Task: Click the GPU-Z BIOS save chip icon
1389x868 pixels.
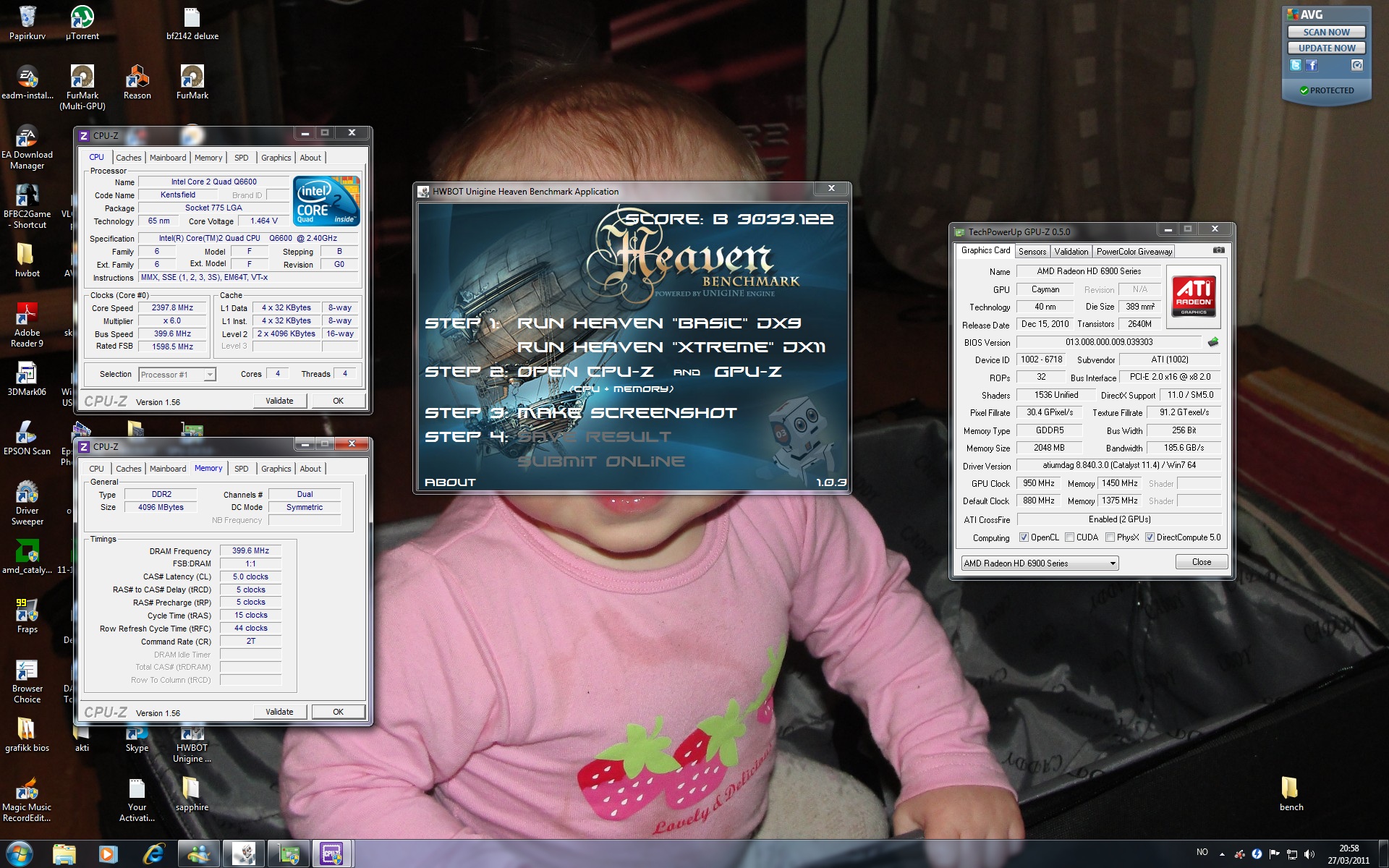Action: point(1213,341)
